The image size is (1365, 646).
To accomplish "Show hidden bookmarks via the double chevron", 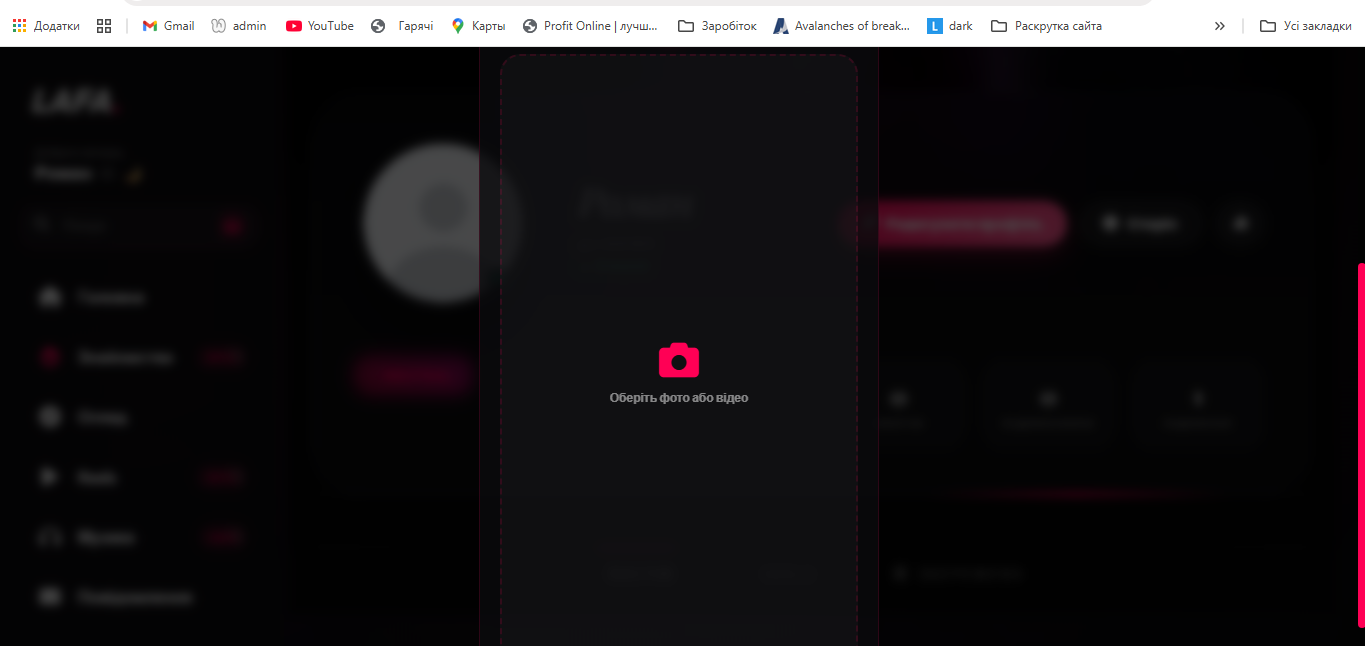I will tap(1219, 26).
